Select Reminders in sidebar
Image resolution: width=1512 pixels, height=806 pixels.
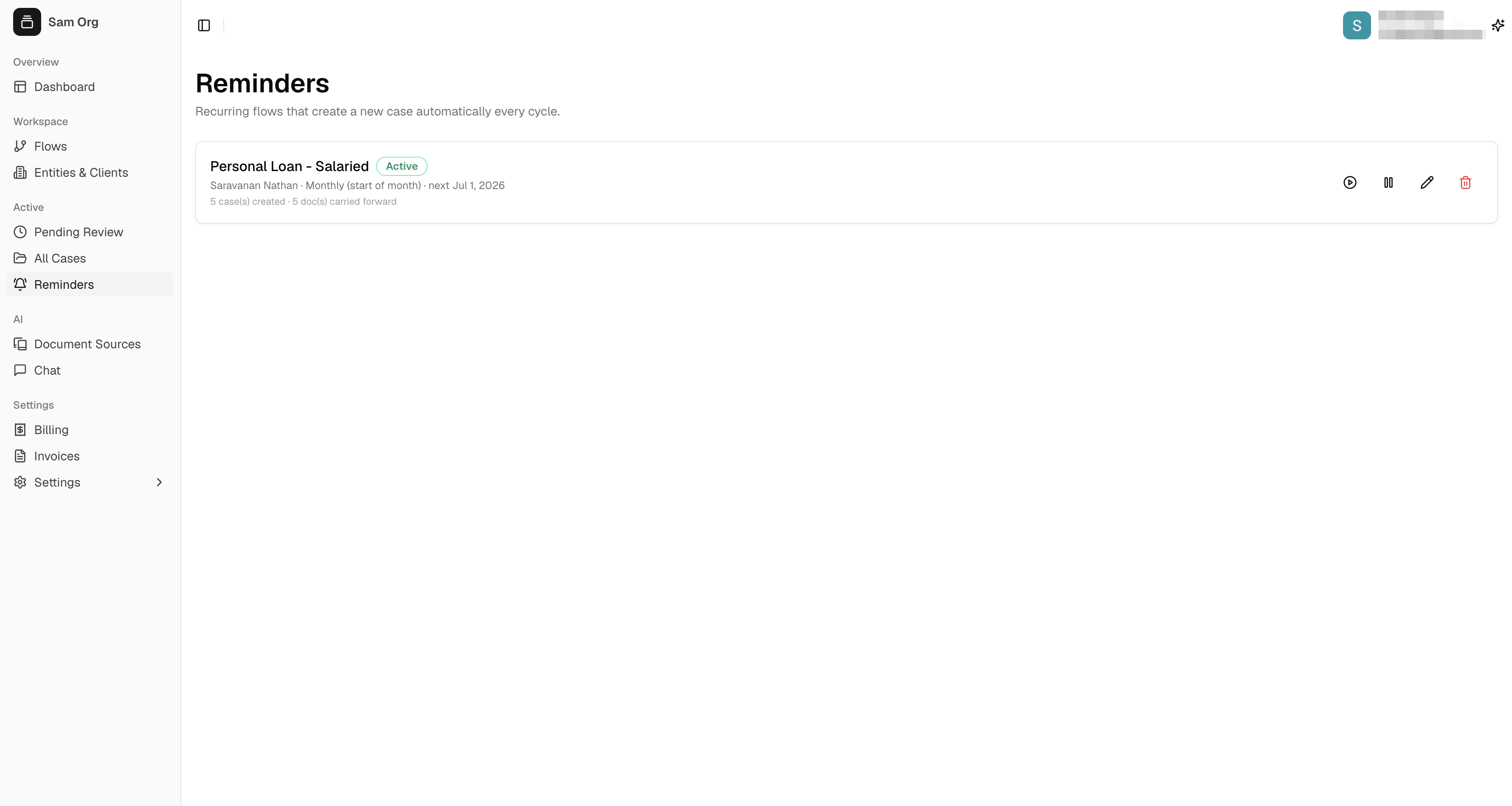coord(90,284)
